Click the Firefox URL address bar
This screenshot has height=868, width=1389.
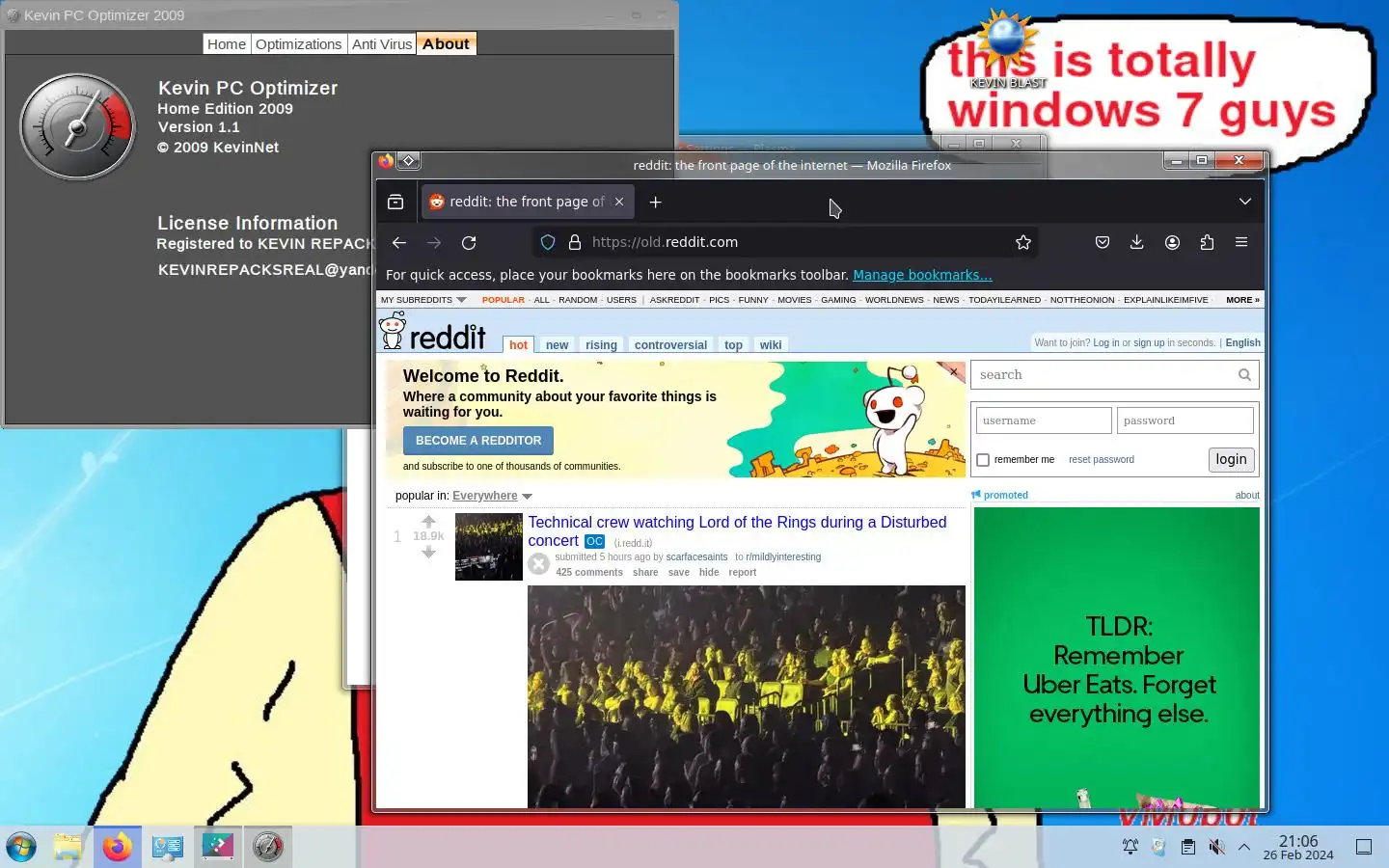pos(786,243)
